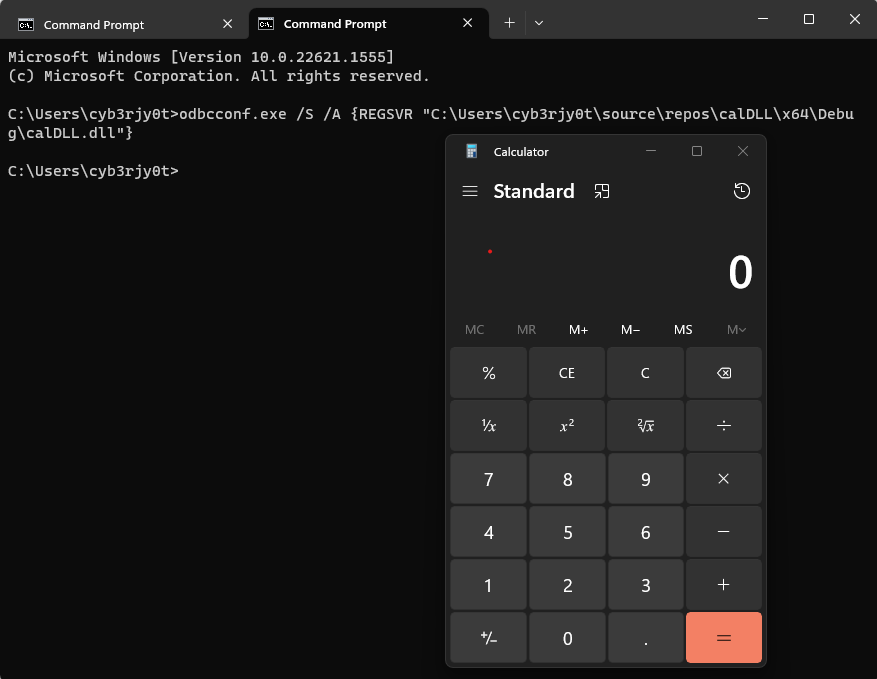Click digit 4 on the keypad

(x=488, y=532)
